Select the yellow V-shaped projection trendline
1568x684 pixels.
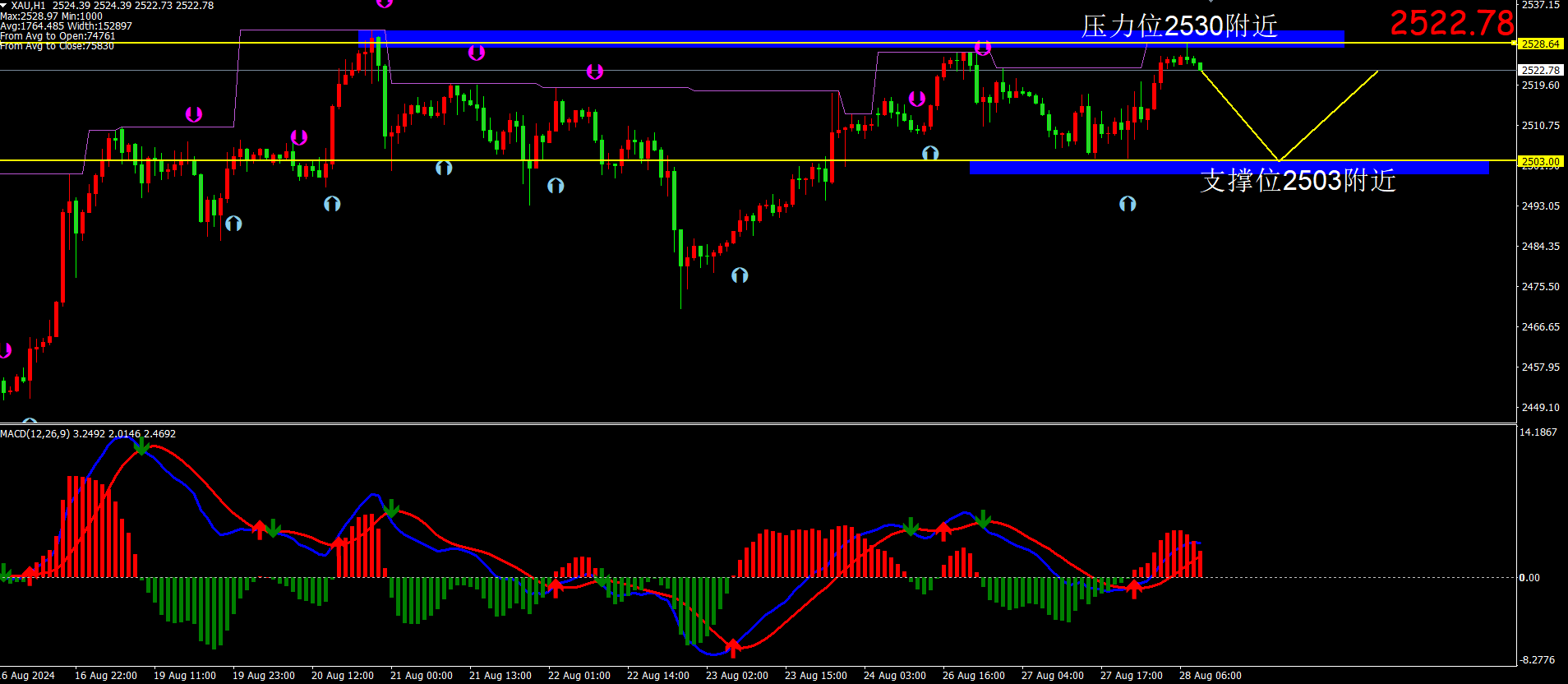[1289, 115]
